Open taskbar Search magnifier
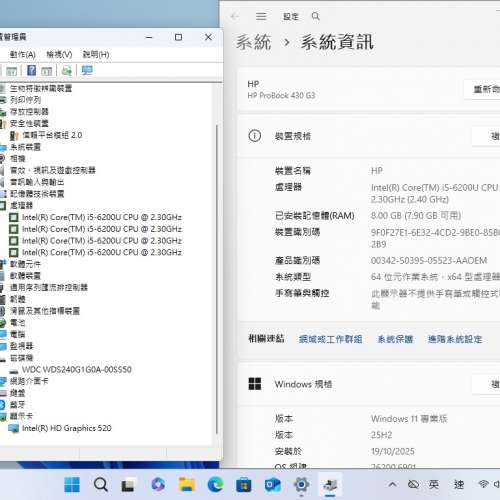 pyautogui.click(x=101, y=485)
